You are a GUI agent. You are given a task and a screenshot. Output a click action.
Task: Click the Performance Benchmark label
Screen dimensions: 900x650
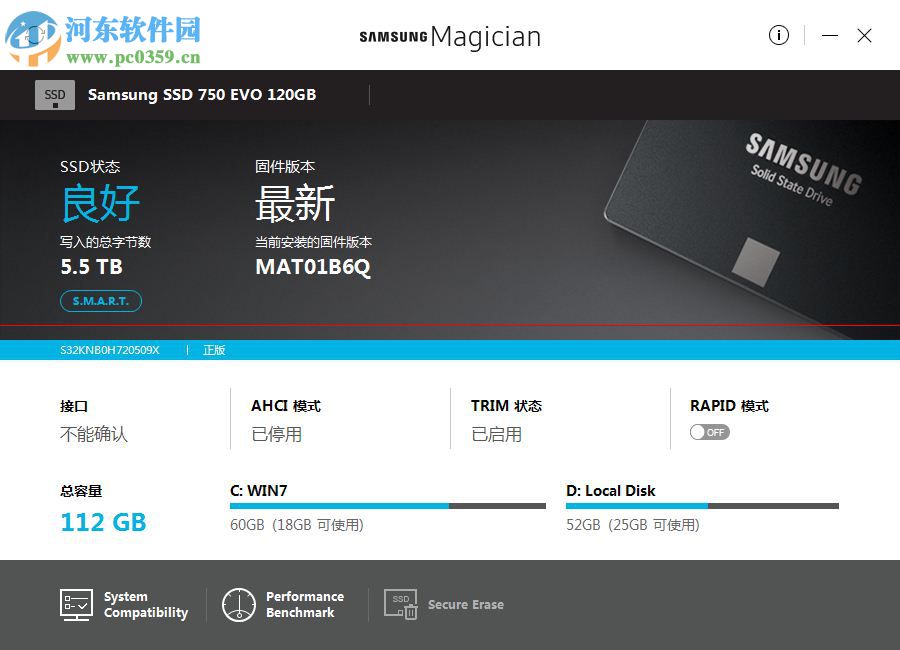coord(305,605)
